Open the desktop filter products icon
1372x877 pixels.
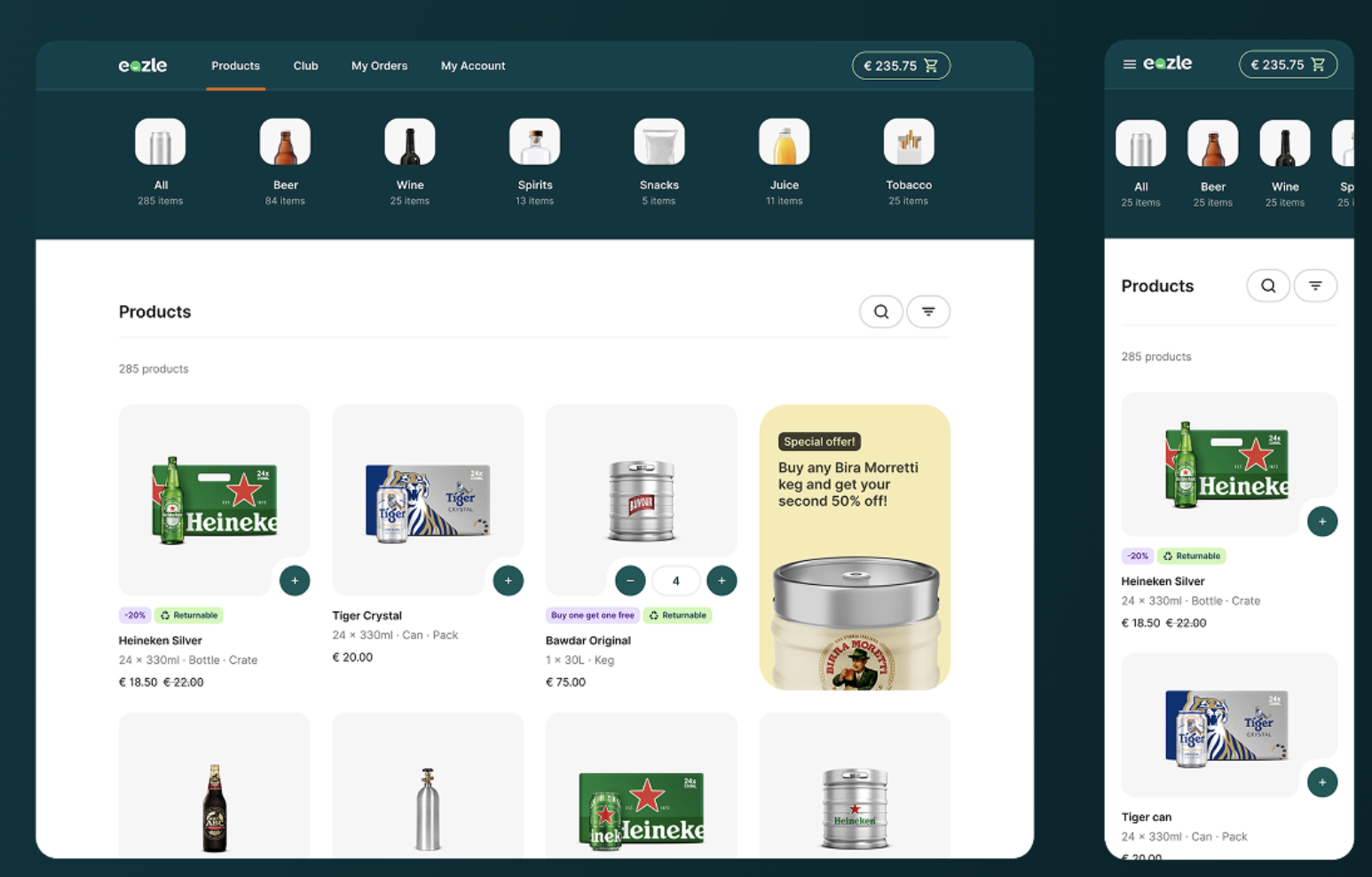point(927,312)
